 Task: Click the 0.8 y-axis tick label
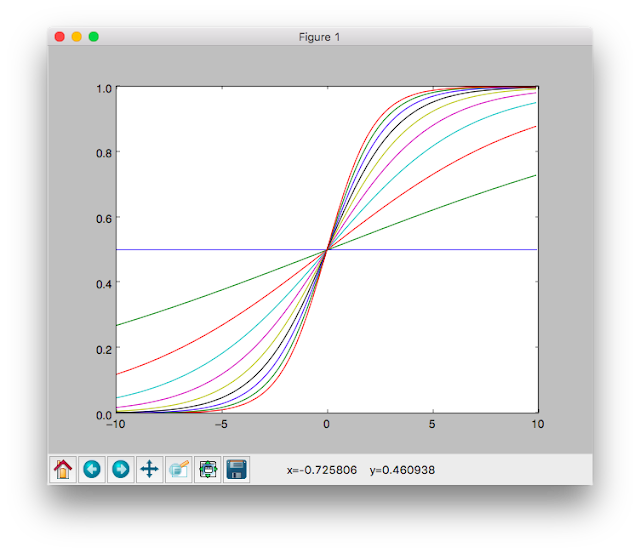click(104, 153)
